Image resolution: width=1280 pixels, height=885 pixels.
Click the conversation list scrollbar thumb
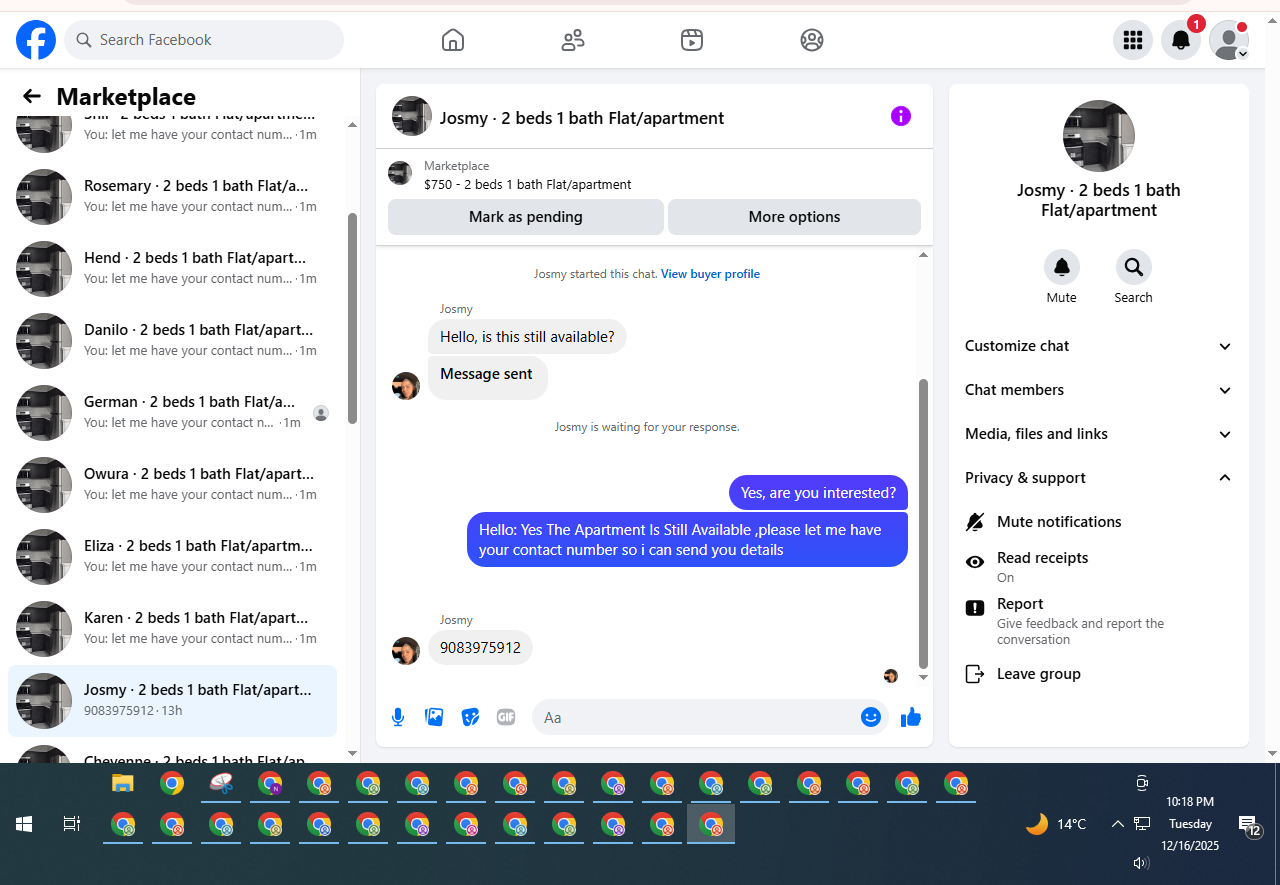tap(352, 318)
